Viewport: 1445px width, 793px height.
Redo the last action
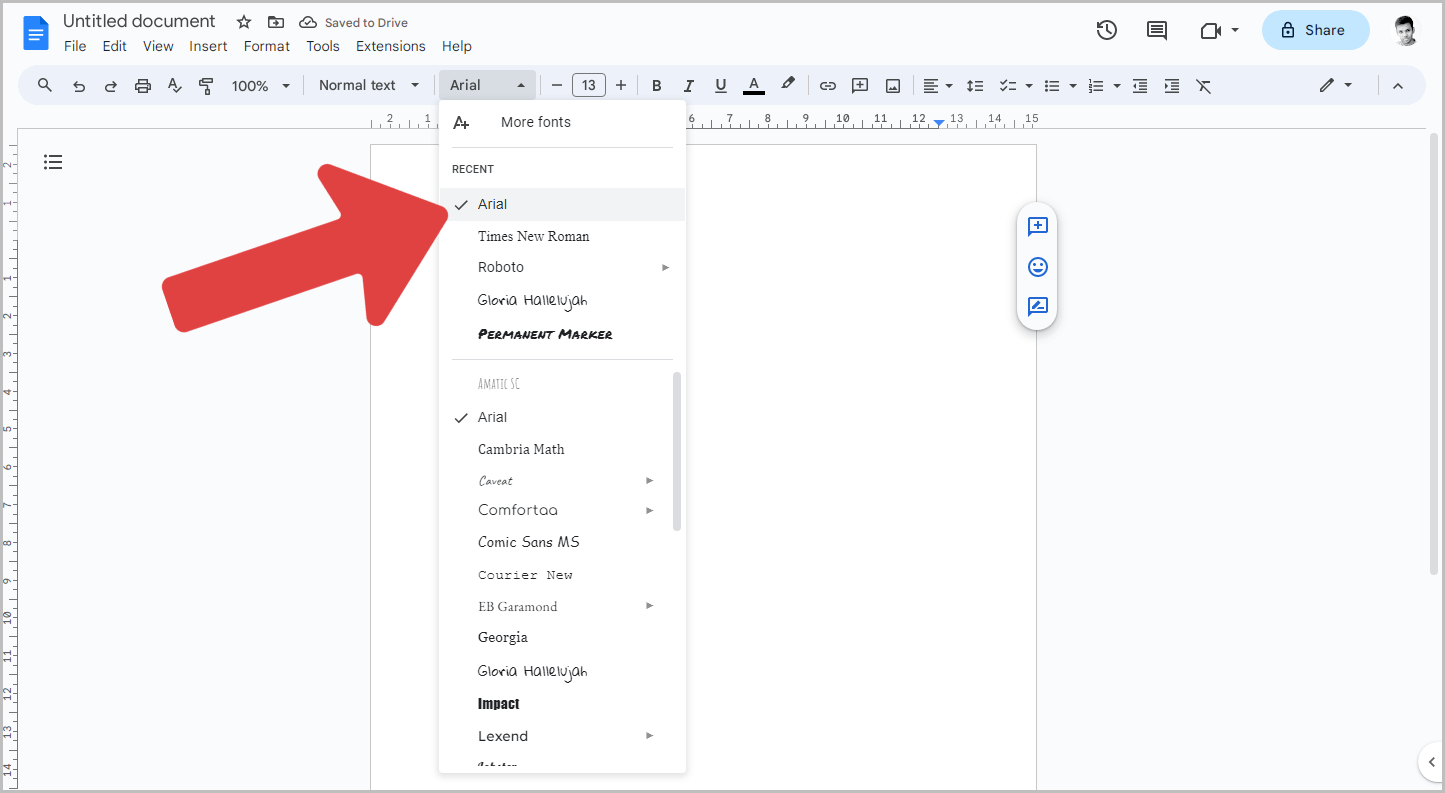(111, 86)
